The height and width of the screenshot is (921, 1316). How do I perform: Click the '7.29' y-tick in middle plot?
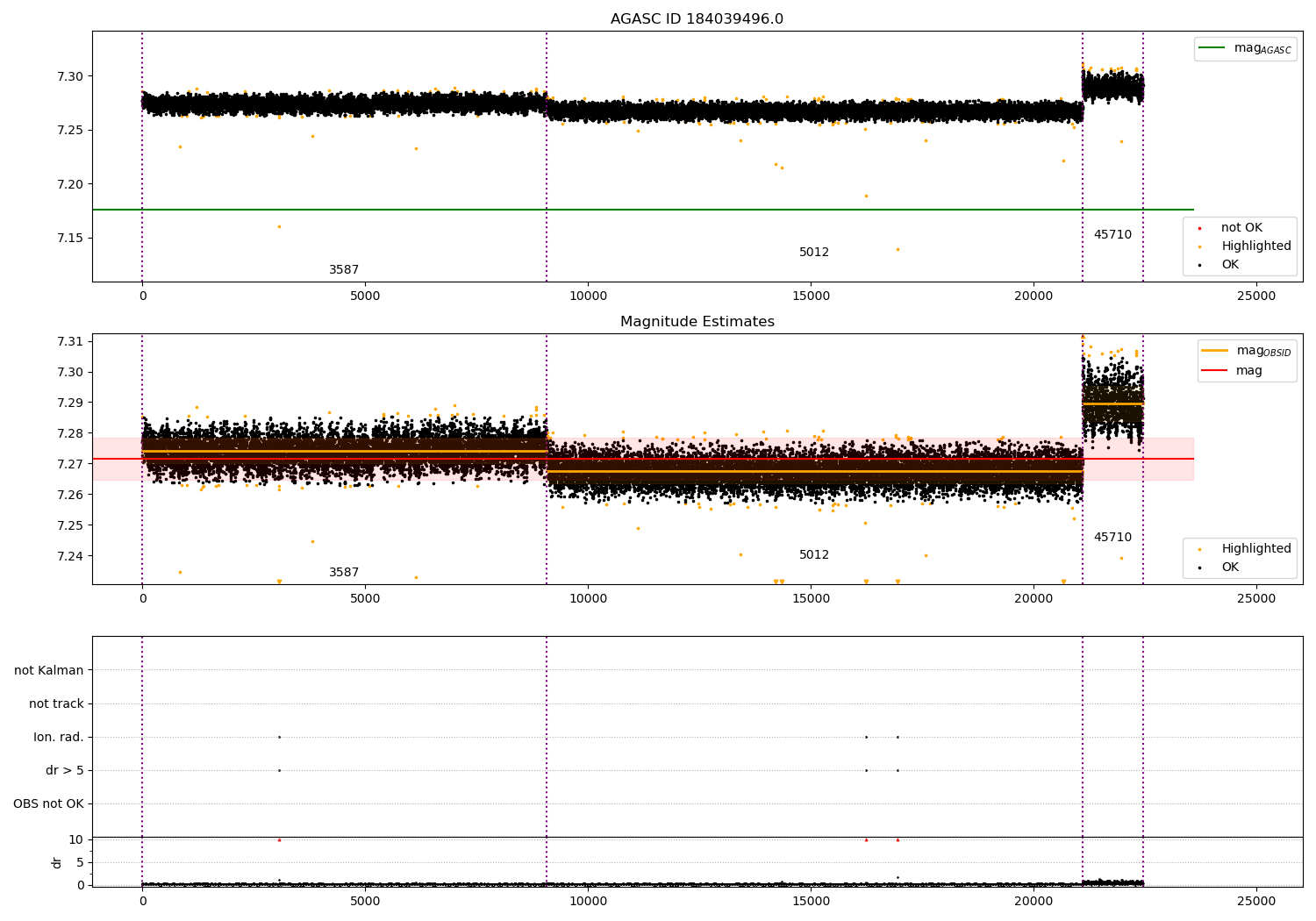tap(70, 403)
